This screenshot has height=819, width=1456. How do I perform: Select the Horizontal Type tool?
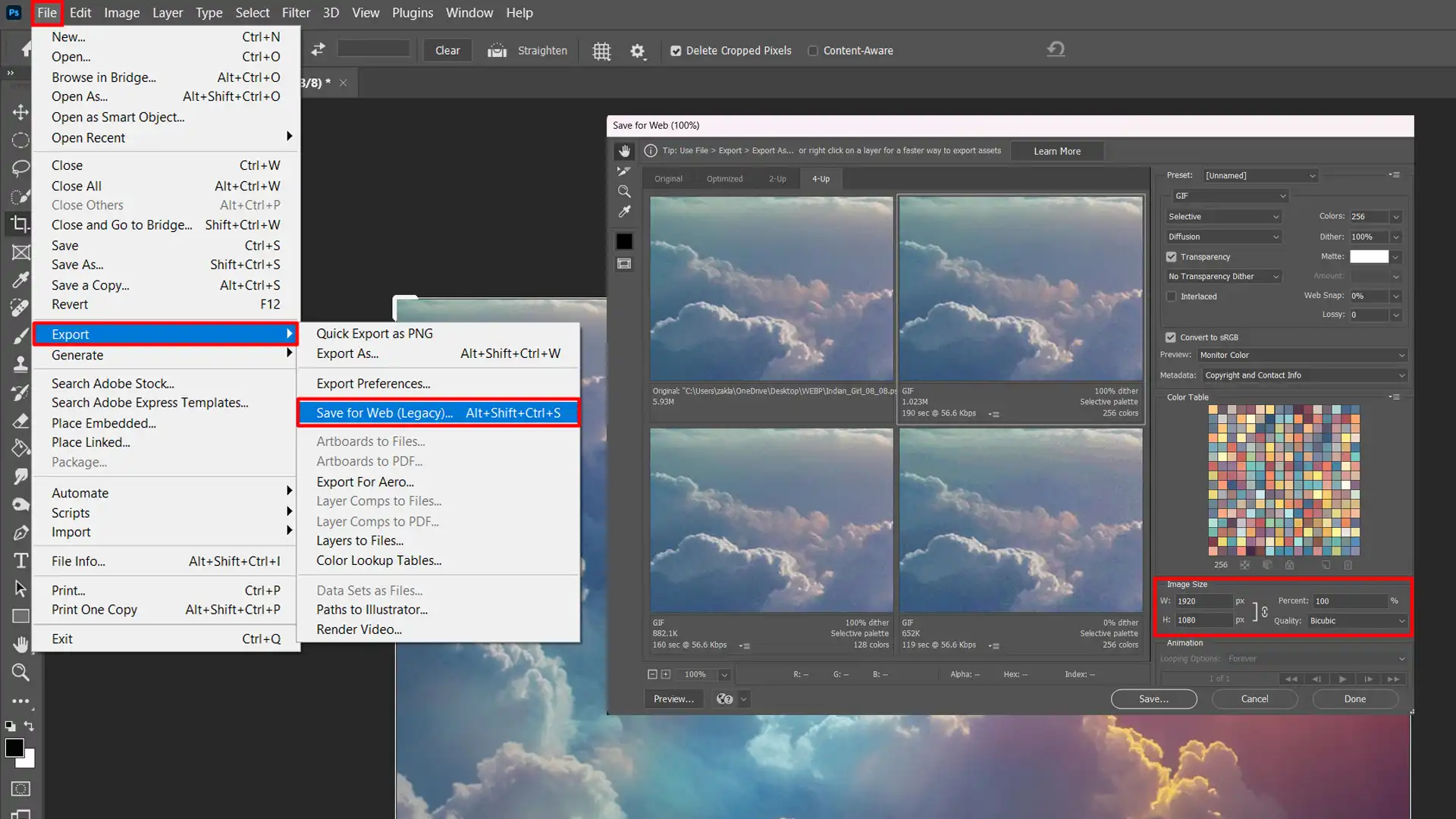point(20,560)
